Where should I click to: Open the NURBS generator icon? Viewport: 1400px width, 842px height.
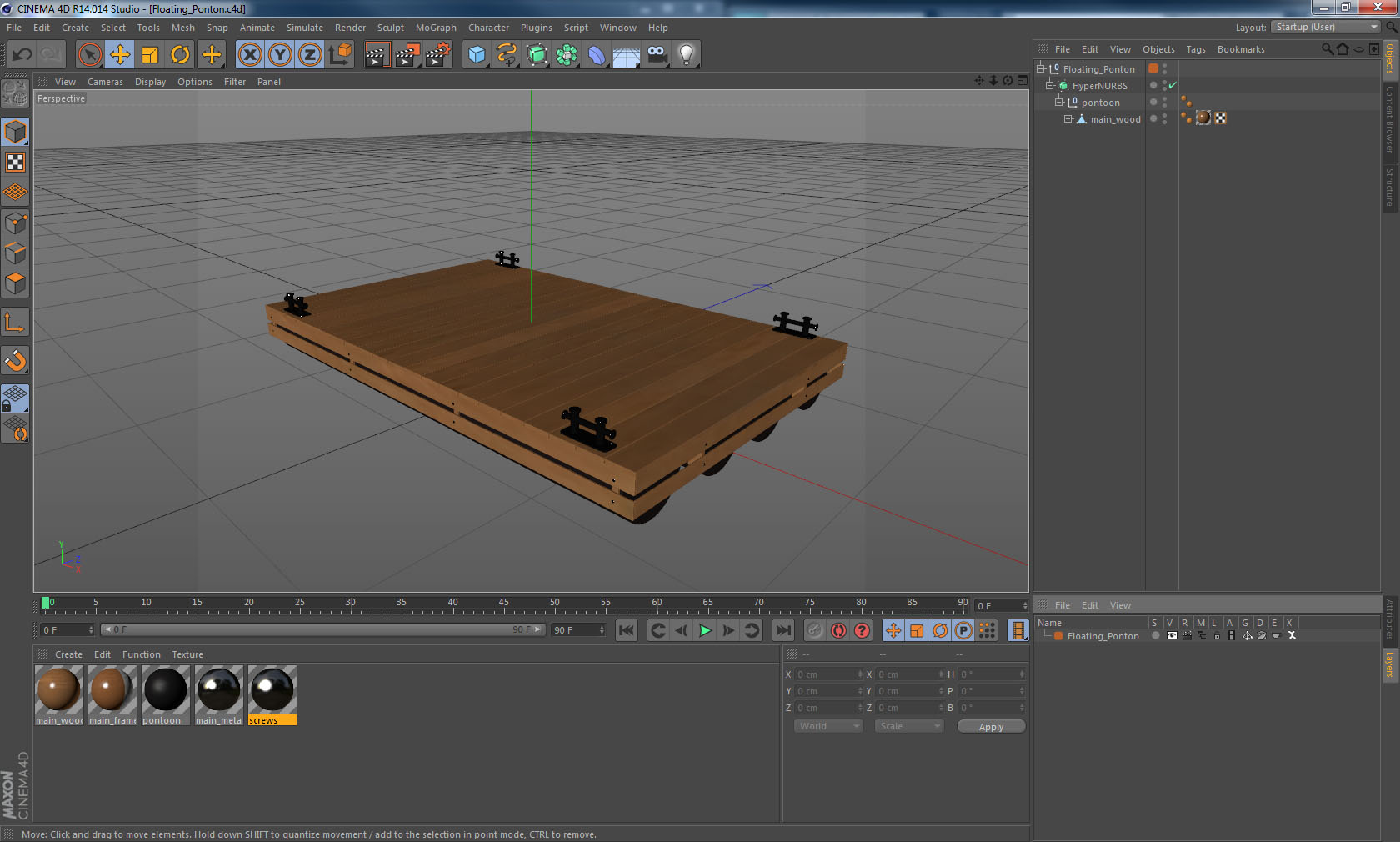tap(537, 55)
